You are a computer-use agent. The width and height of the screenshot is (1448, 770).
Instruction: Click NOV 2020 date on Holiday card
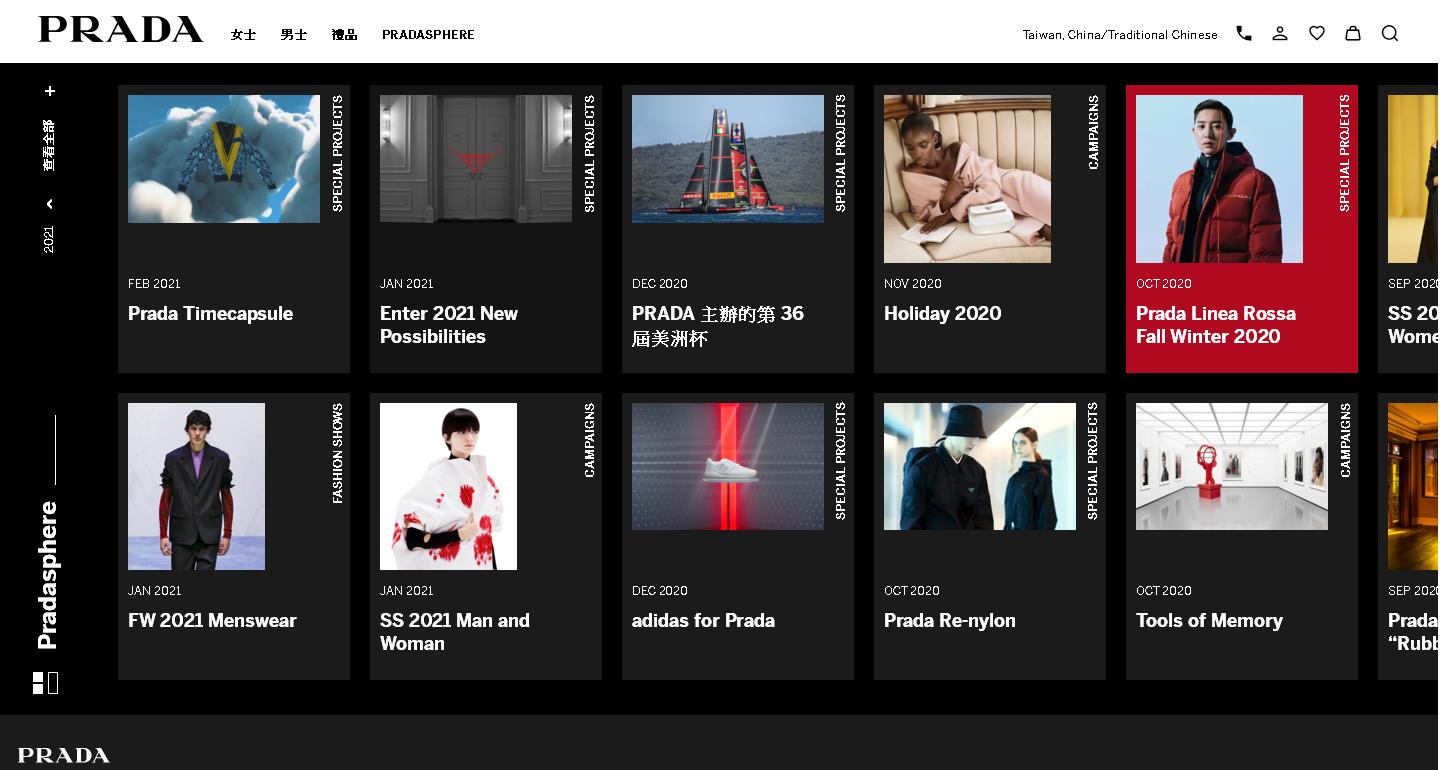913,284
